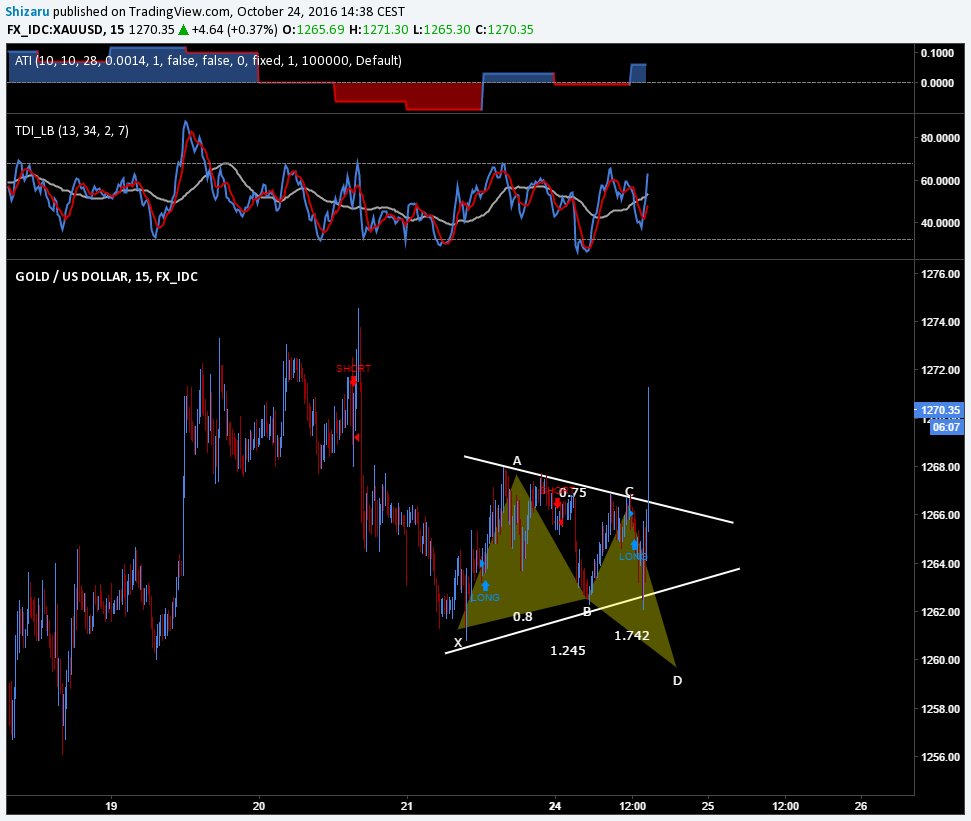Click the 1.742 ratio label
The height and width of the screenshot is (821, 971).
(x=632, y=635)
